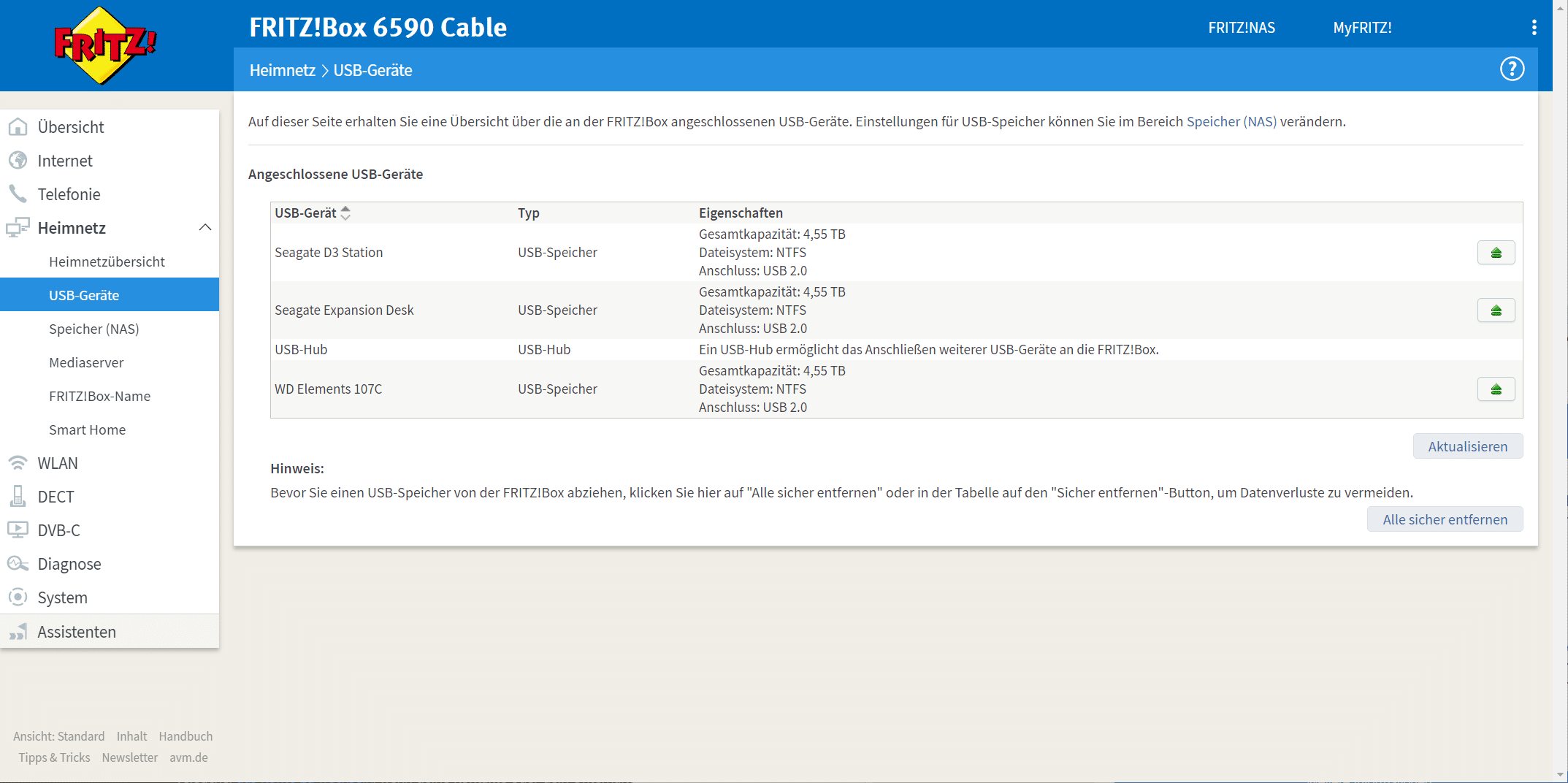1568x783 pixels.
Task: Open the three-dot options menu
Action: tap(1534, 28)
